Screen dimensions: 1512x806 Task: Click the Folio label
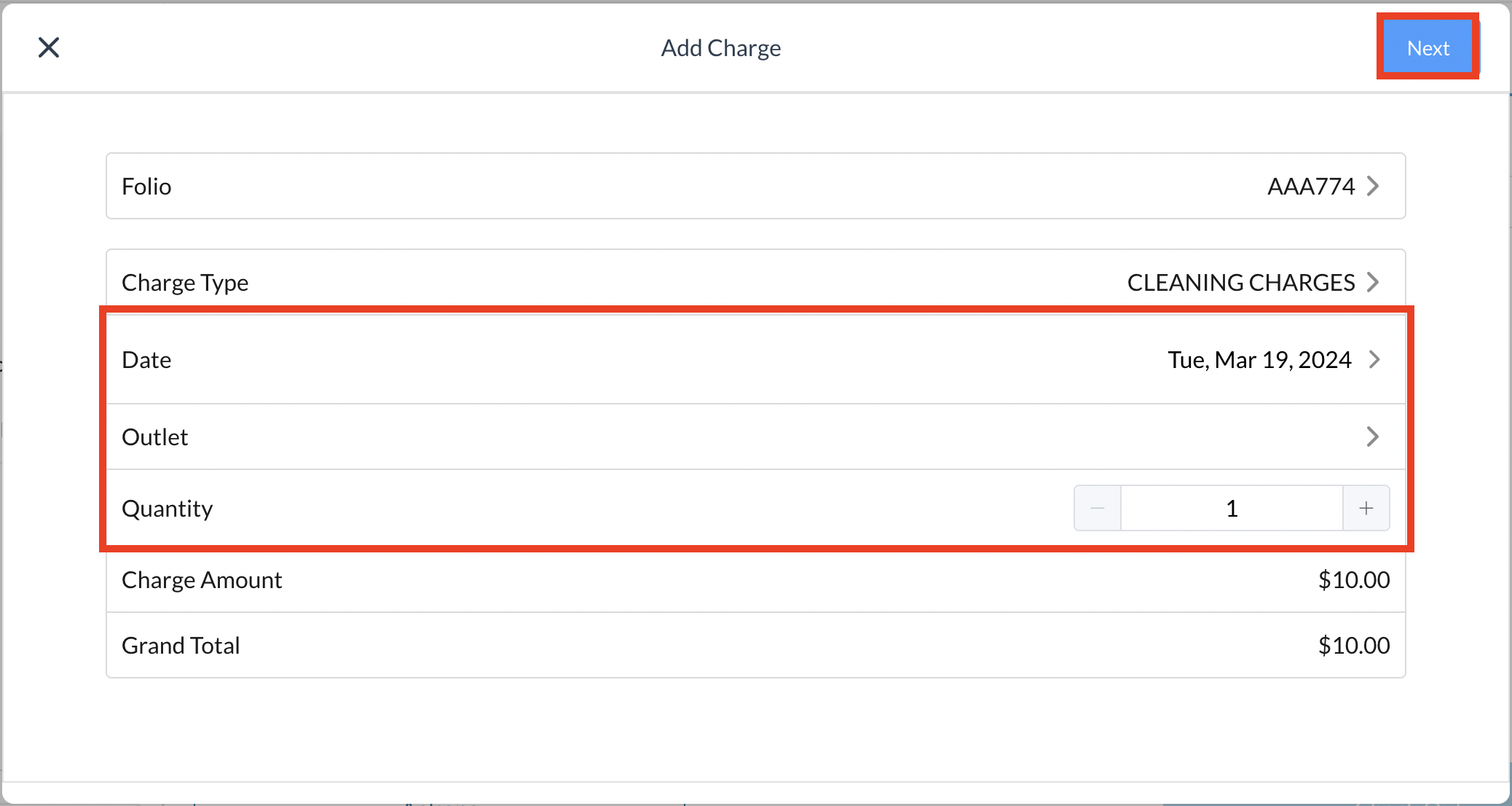tap(146, 187)
